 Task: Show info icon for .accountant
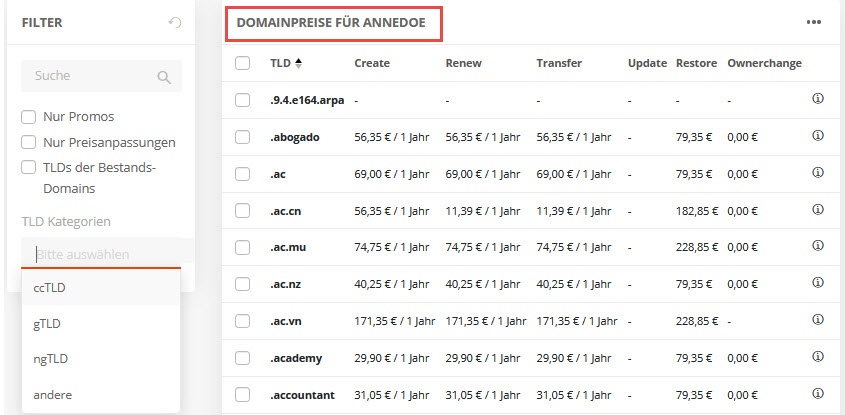pyautogui.click(x=818, y=393)
